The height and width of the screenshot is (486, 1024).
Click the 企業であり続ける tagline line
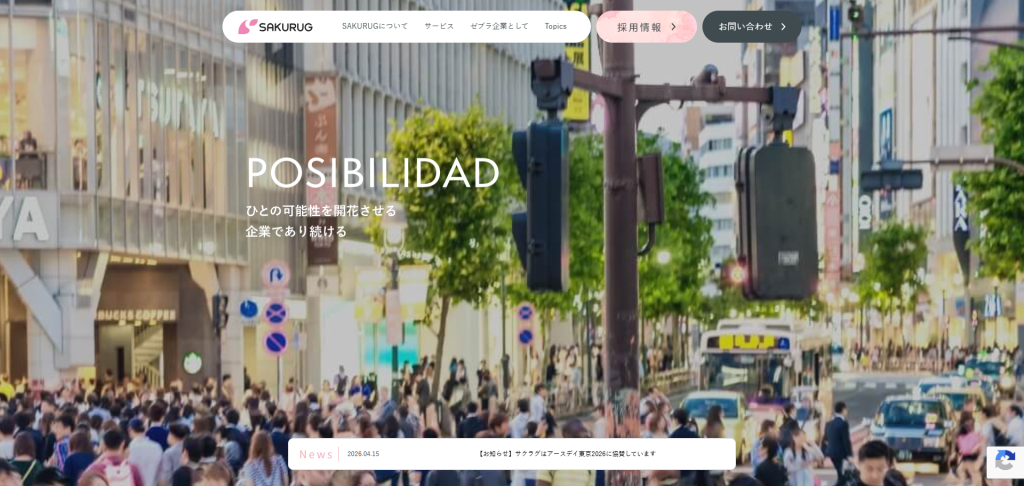pyautogui.click(x=296, y=231)
